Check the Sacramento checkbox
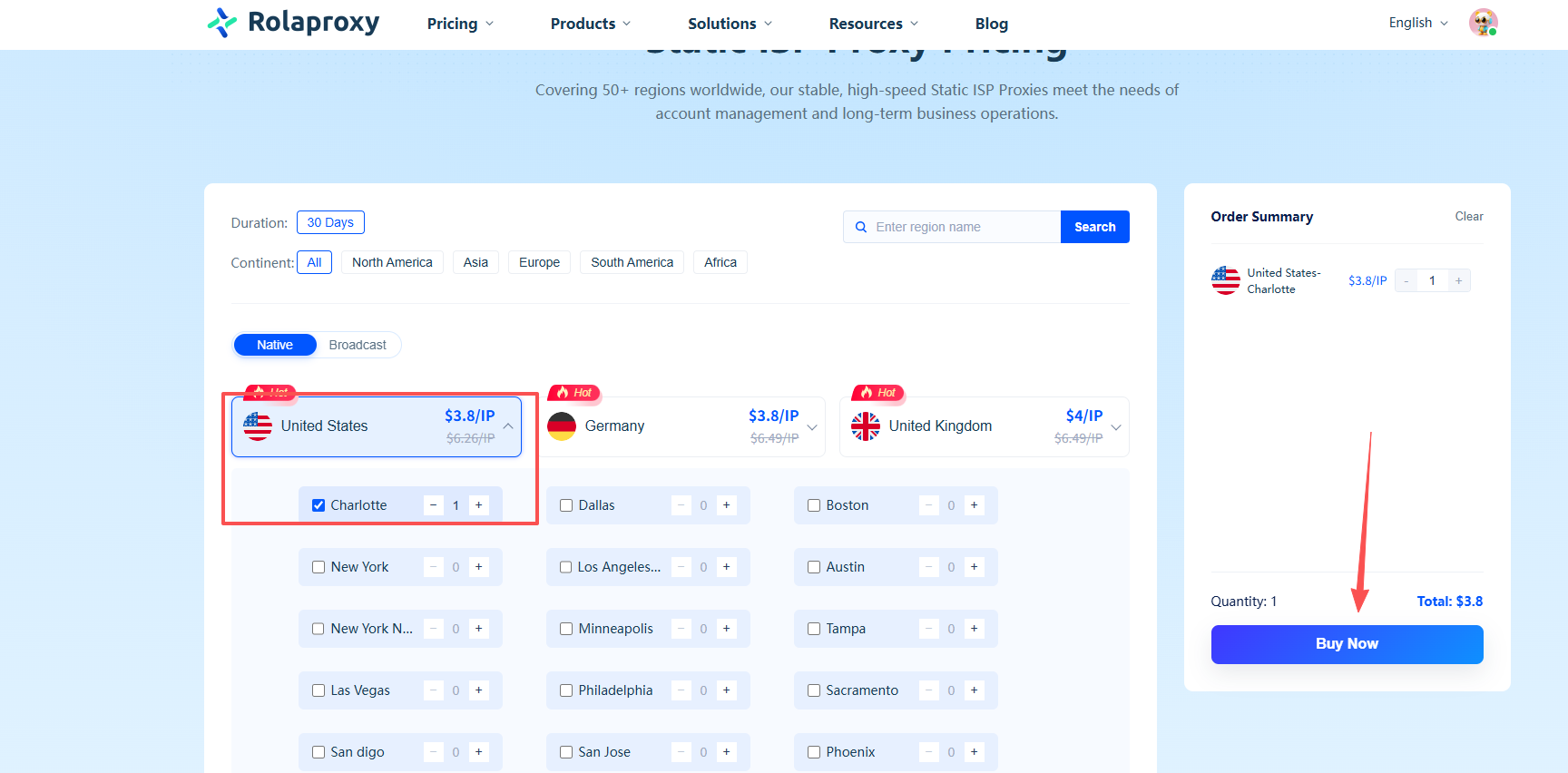Image resolution: width=1568 pixels, height=773 pixels. coord(814,690)
